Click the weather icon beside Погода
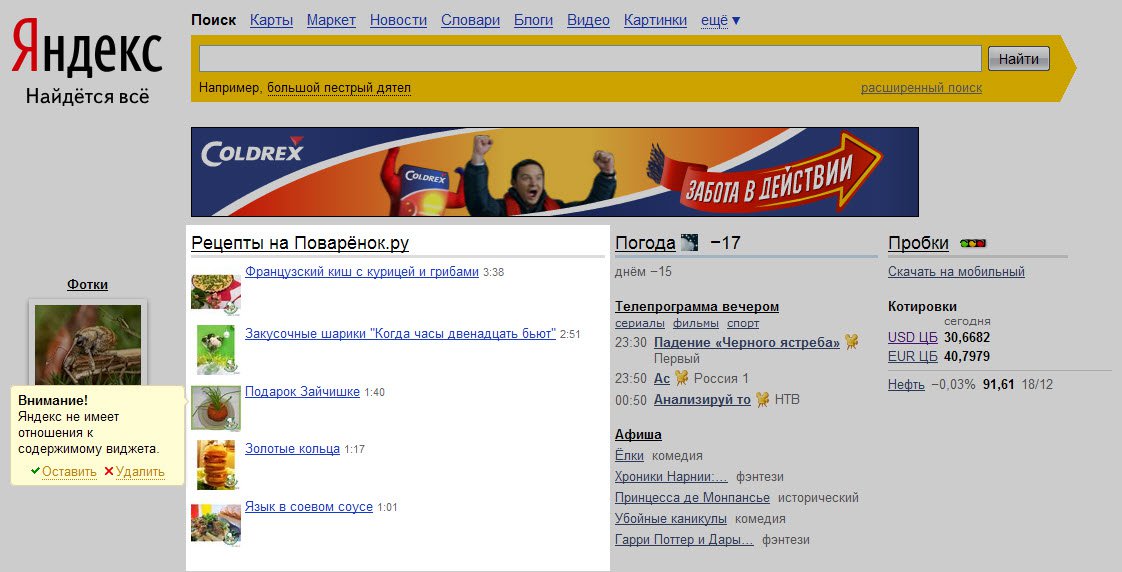Screen dimensions: 1122x572 coord(689,242)
